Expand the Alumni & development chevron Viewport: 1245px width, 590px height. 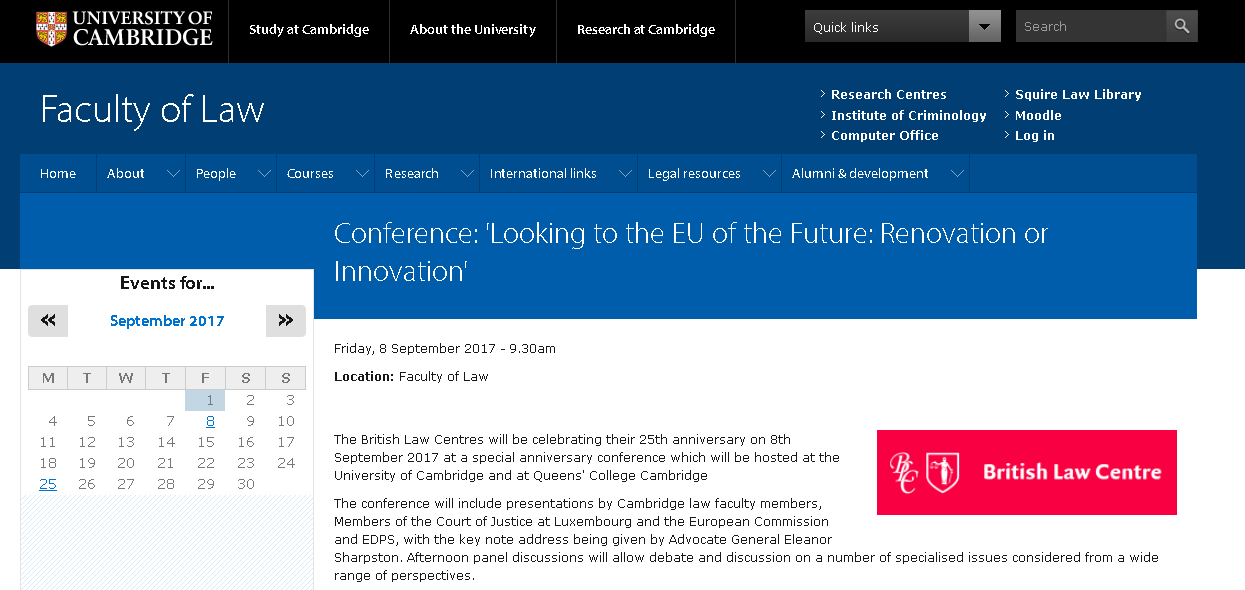pyautogui.click(x=957, y=174)
